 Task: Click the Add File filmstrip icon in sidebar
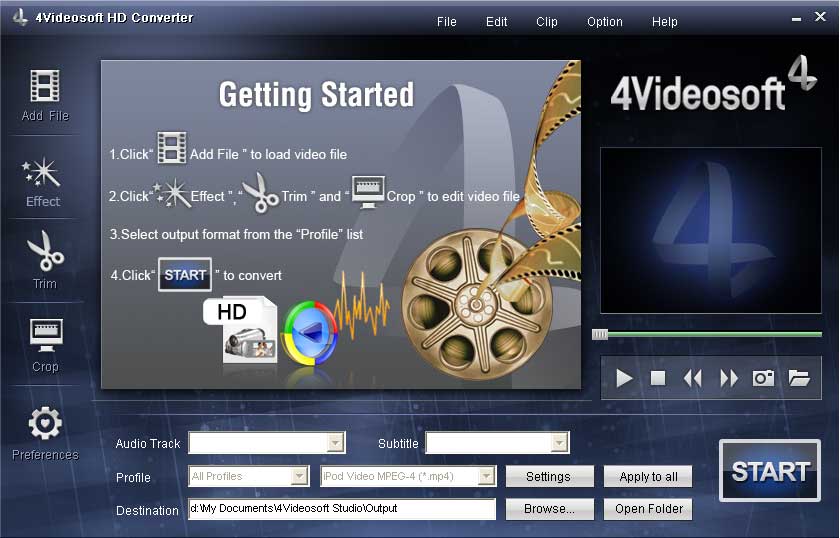45,86
